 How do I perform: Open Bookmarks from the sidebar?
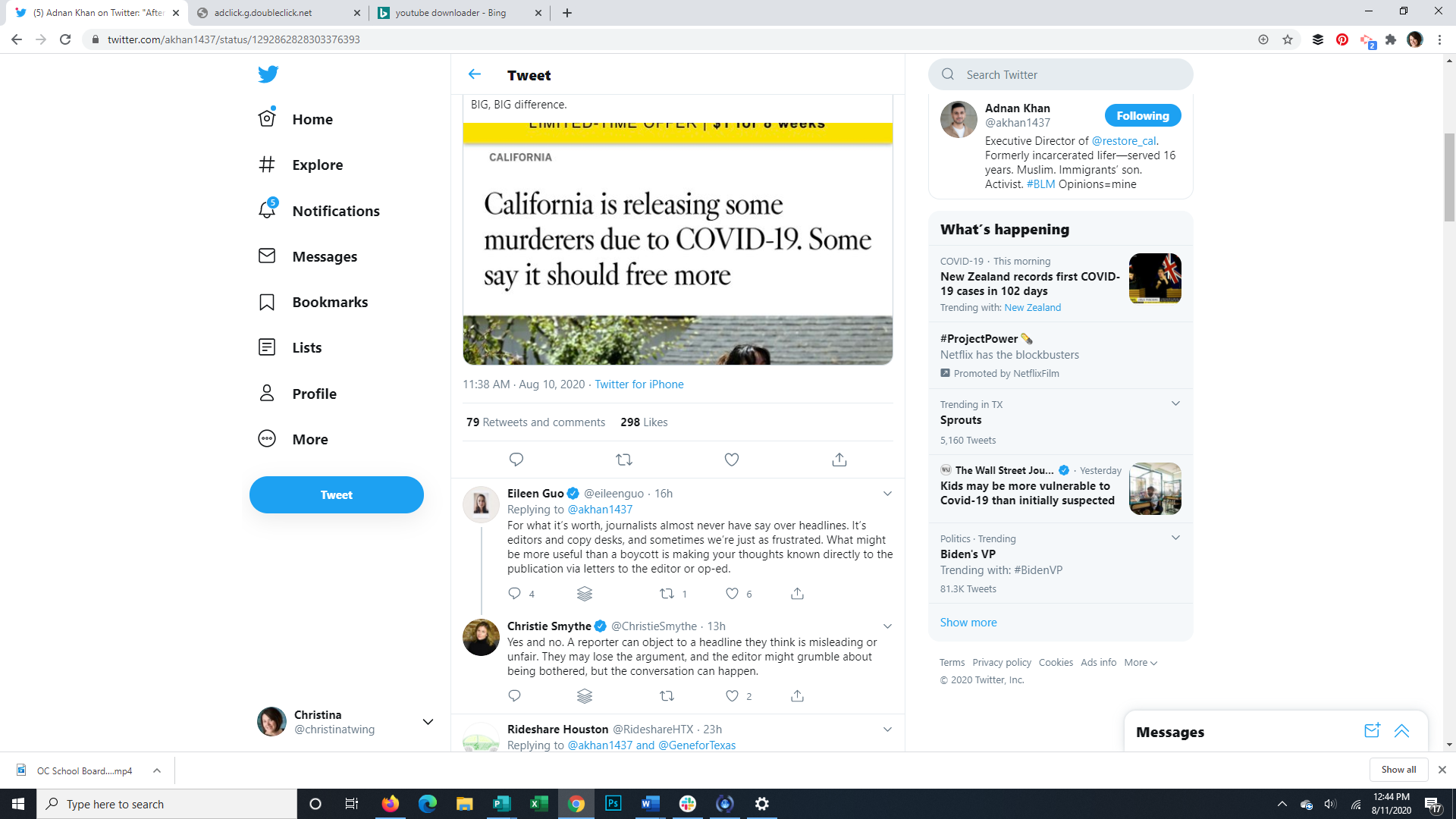[330, 302]
